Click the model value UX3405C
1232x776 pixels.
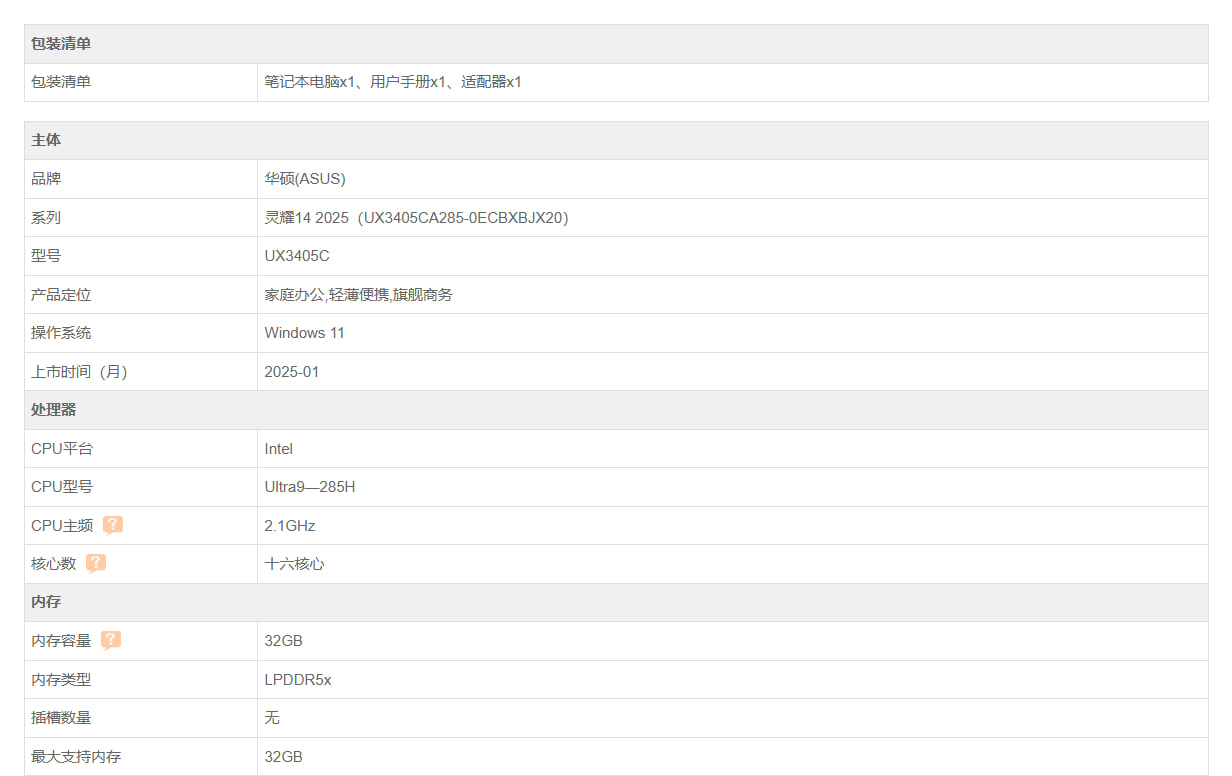[297, 256]
